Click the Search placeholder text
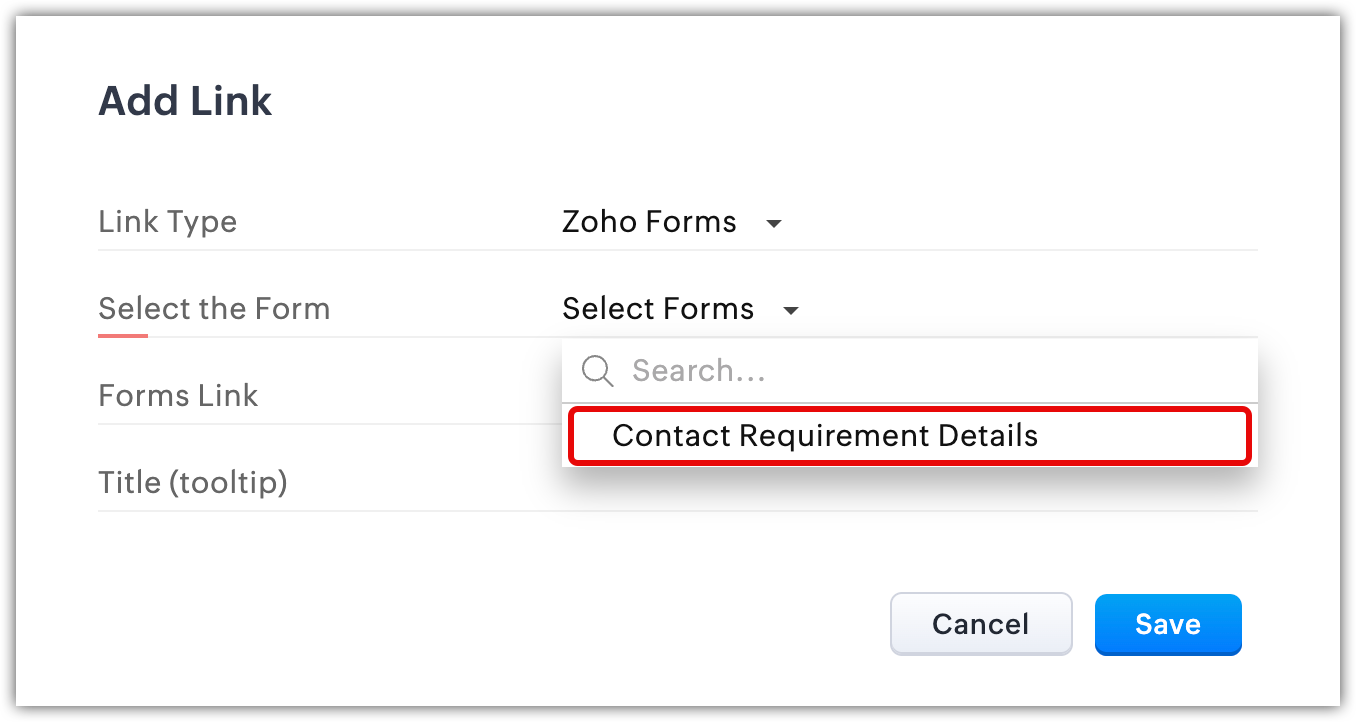The width and height of the screenshot is (1356, 722). pyautogui.click(x=699, y=371)
